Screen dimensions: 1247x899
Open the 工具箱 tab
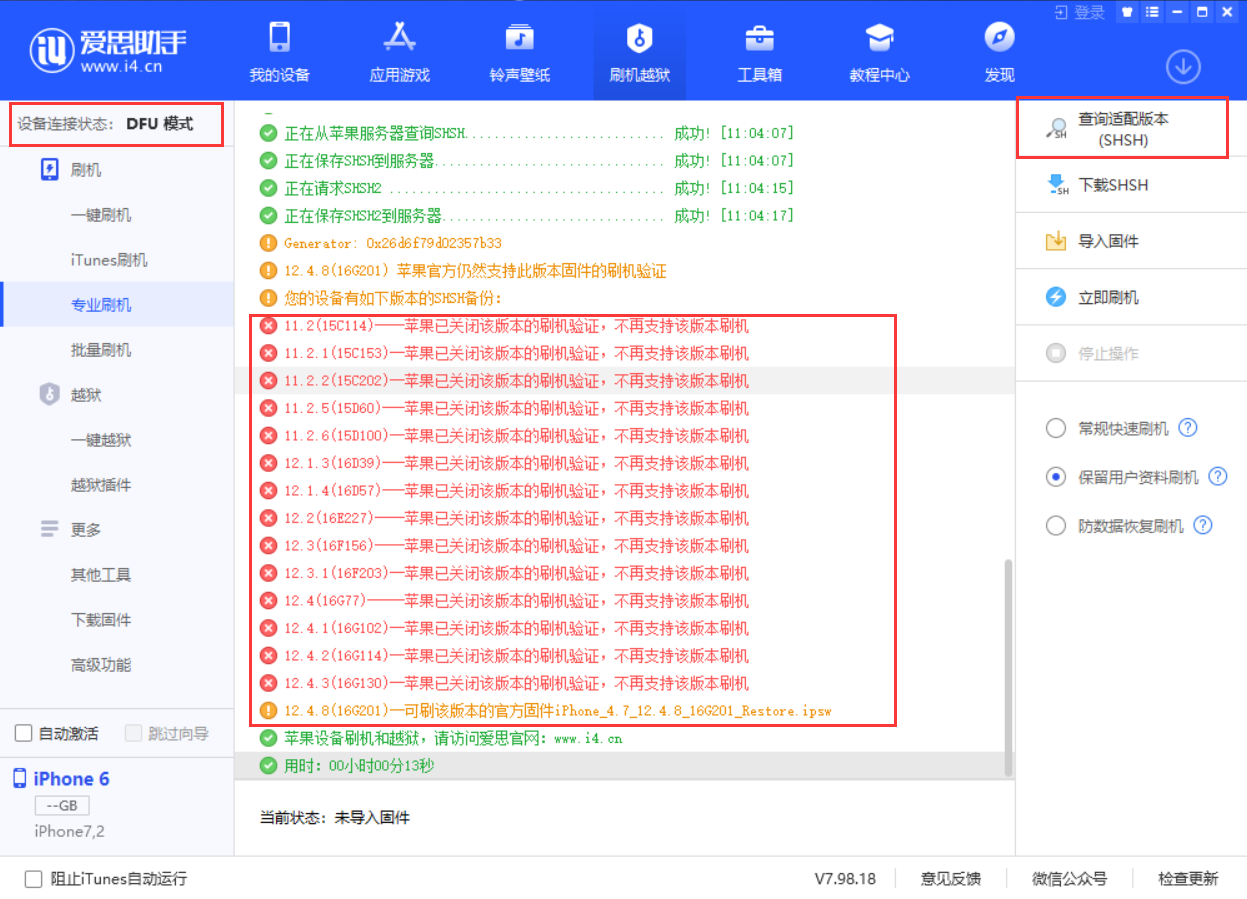(759, 52)
